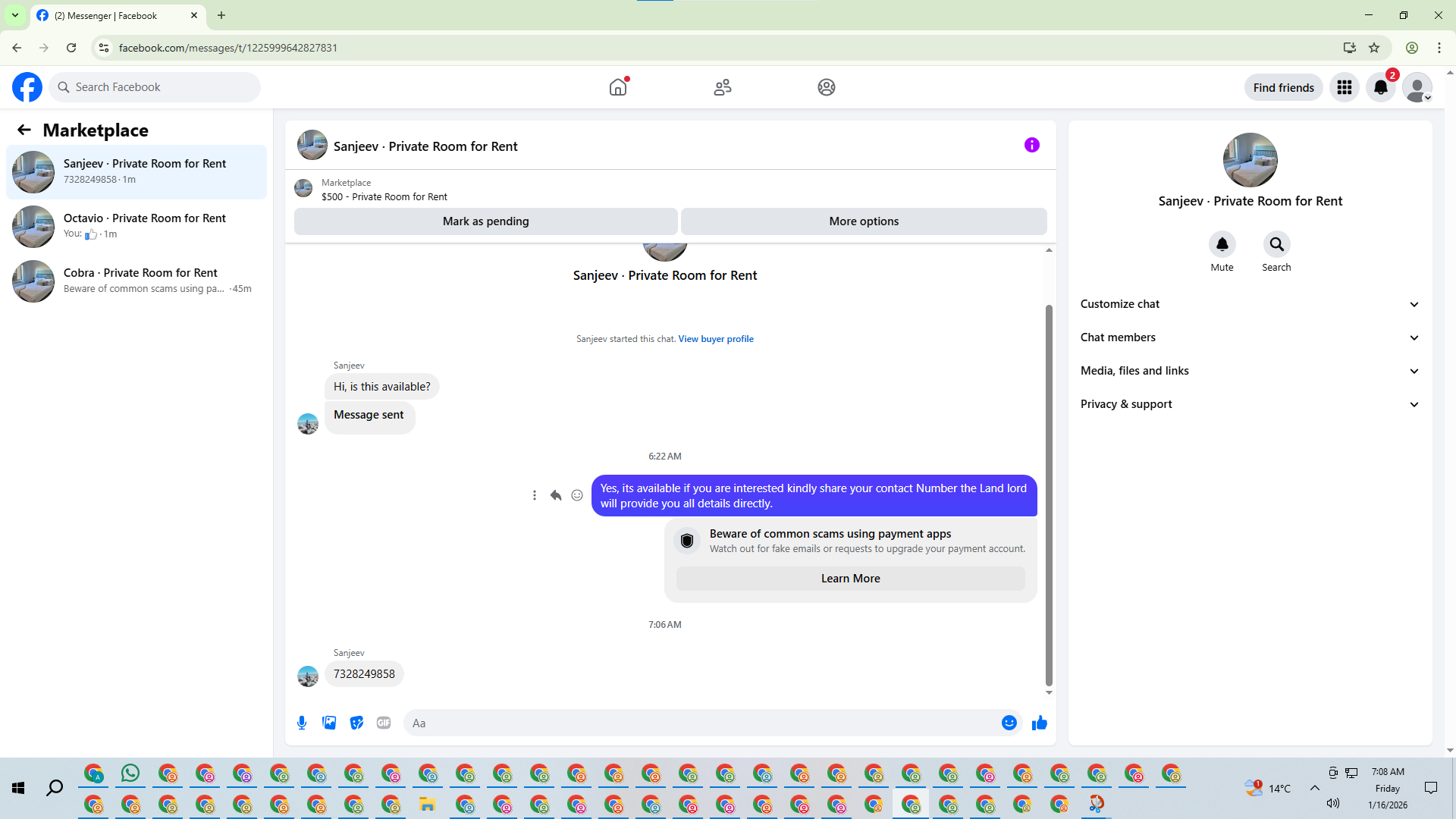Expand the Customize chat section
This screenshot has height=819, width=1456.
1250,304
